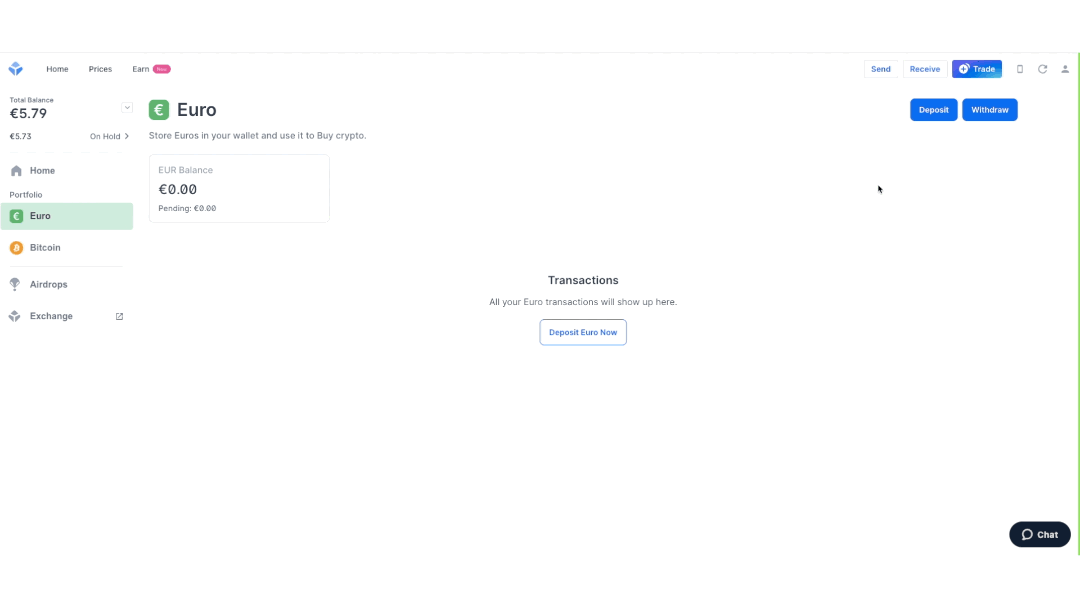The image size is (1080, 608).
Task: Open Airdrops from the sidebar
Action: [15, 284]
